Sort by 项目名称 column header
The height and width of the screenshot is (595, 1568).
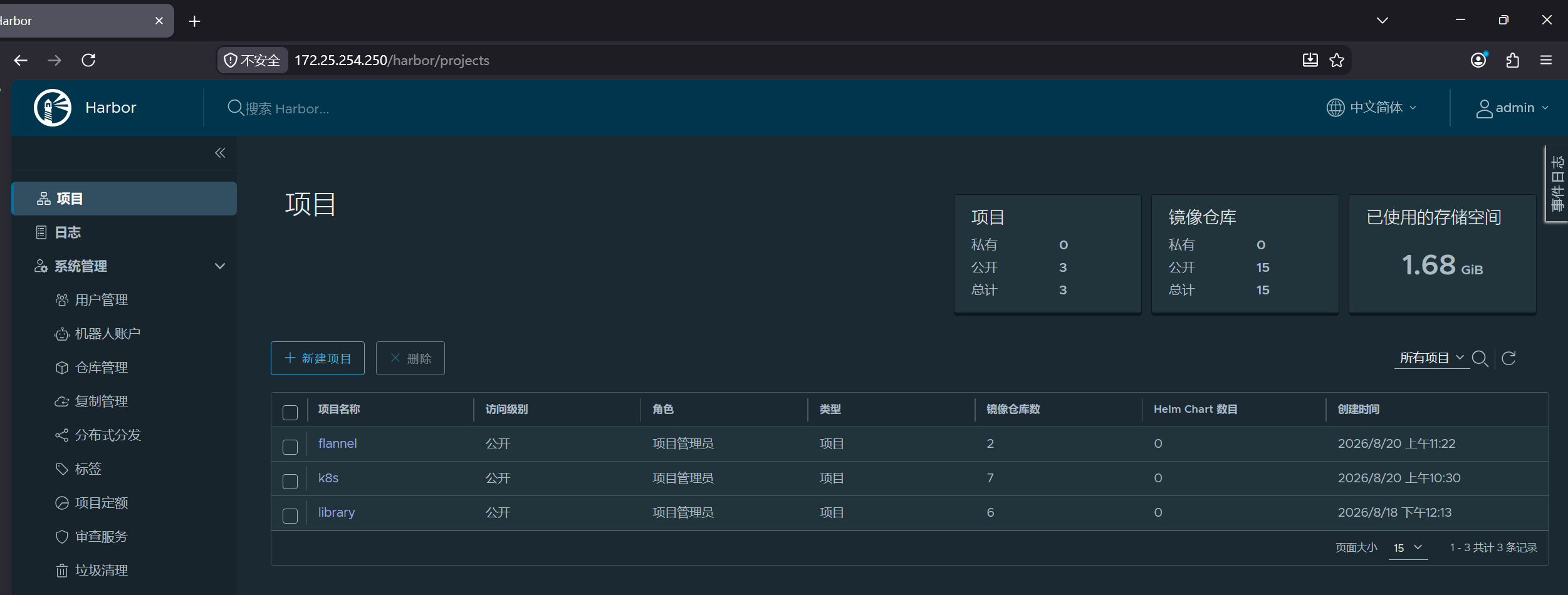coord(339,409)
